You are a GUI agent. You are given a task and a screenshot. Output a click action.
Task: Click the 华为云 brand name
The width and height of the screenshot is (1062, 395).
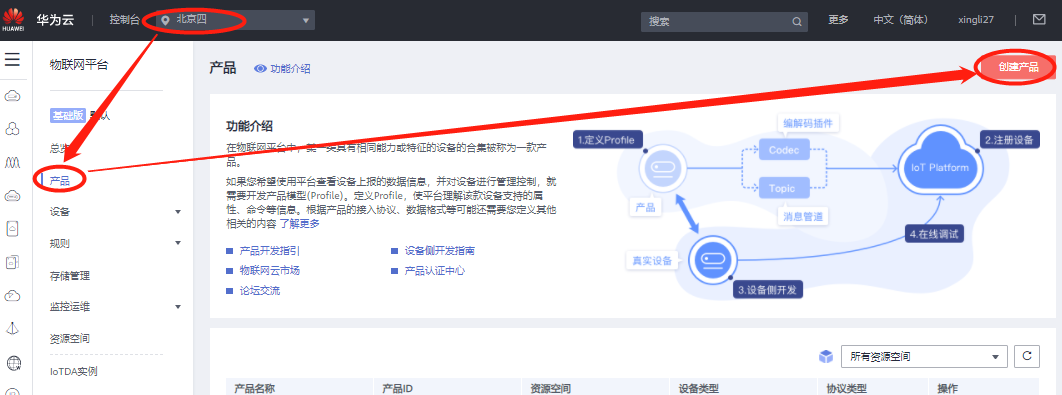point(55,20)
